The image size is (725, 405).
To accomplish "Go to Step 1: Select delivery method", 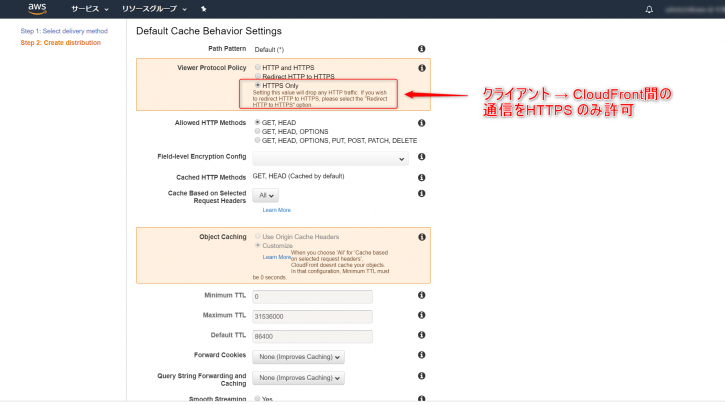I will click(x=64, y=31).
